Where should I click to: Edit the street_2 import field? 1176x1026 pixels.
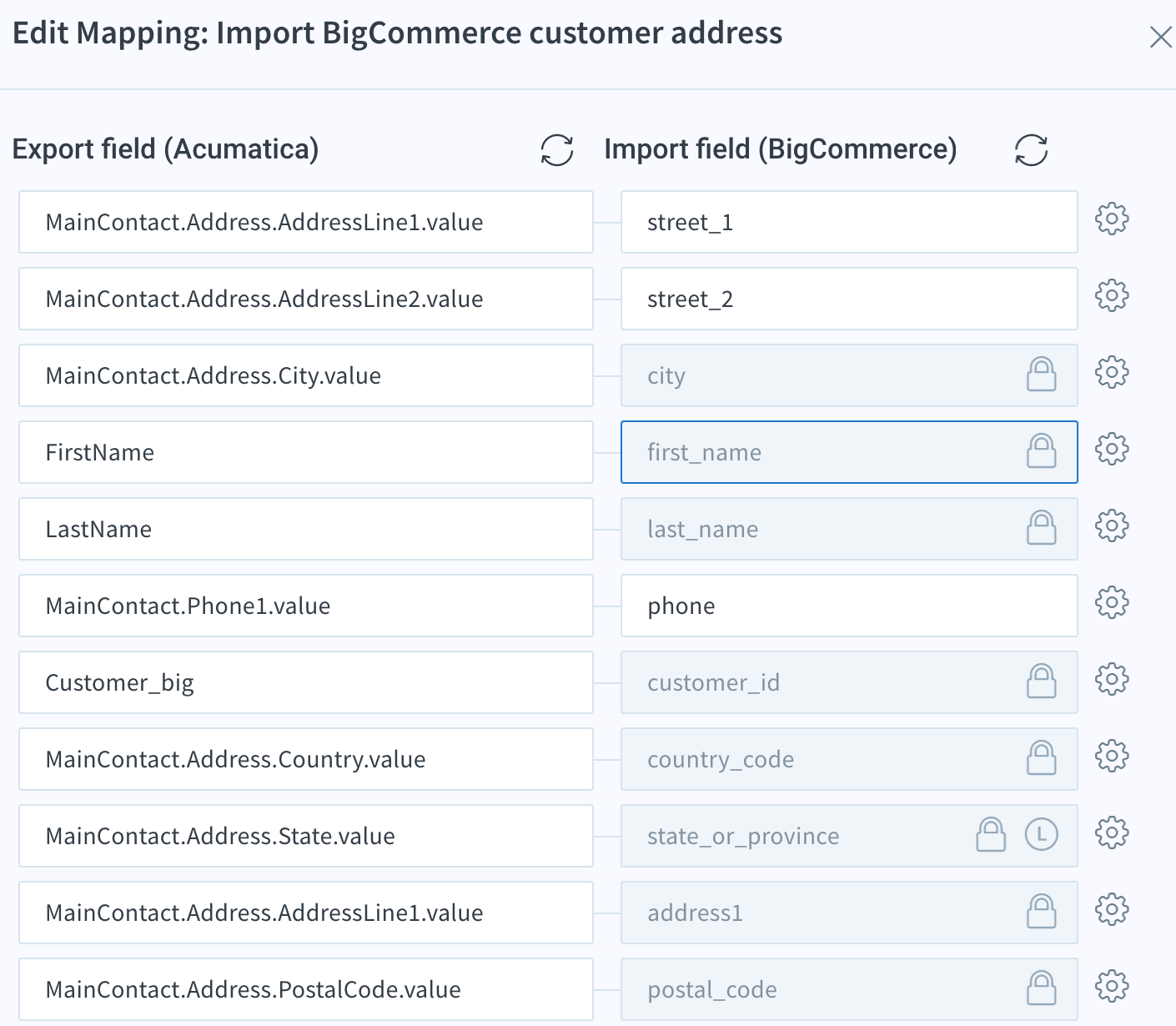click(x=849, y=299)
